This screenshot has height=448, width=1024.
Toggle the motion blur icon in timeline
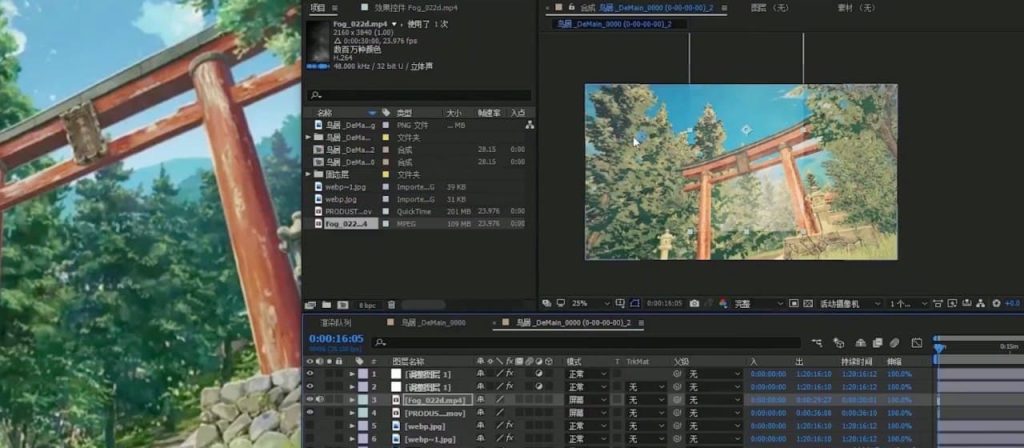pos(895,343)
